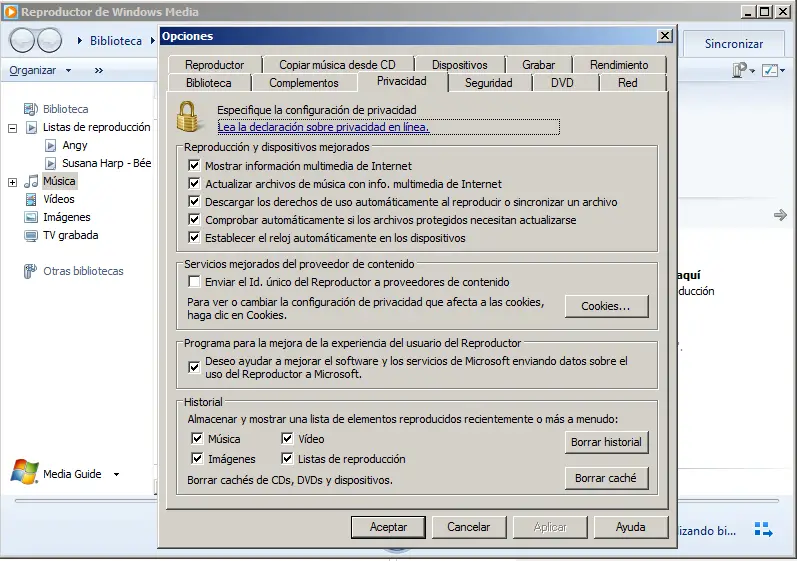Toggle Mostrar información multimedia de Internet
Viewport: 797px width, 561px height.
[x=194, y=166]
